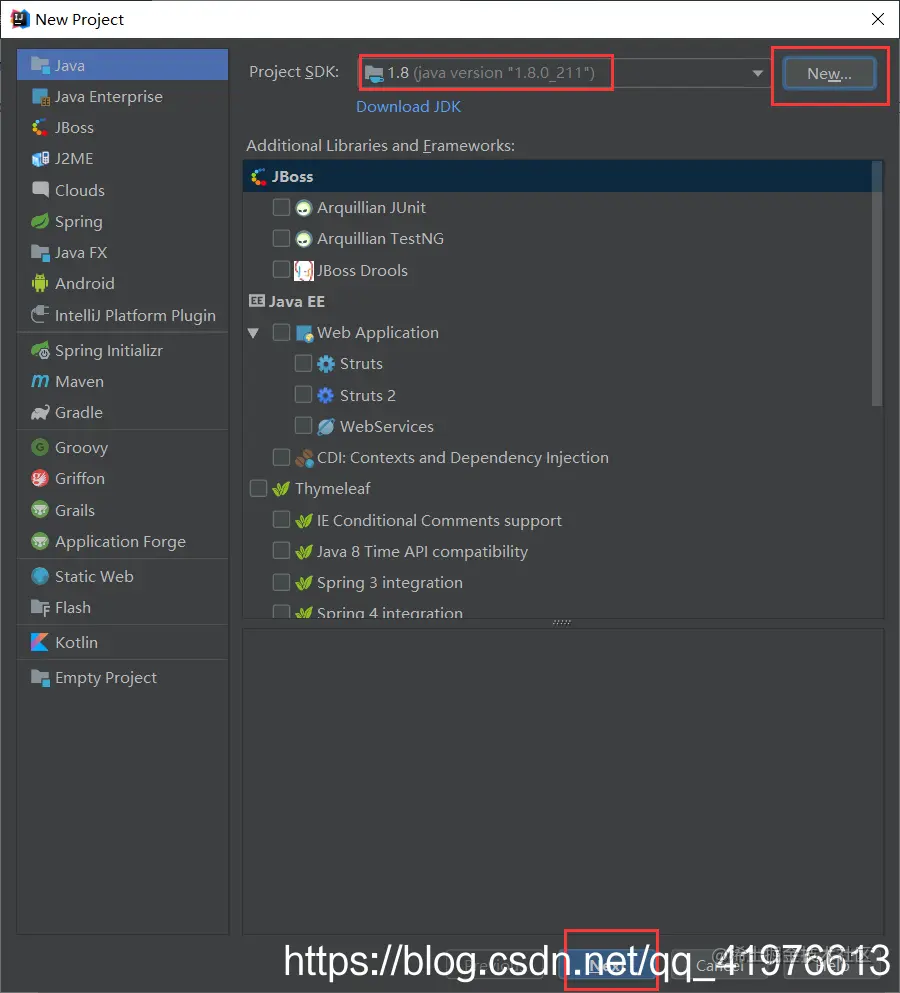Click the JBoss icon in project list

(40, 127)
